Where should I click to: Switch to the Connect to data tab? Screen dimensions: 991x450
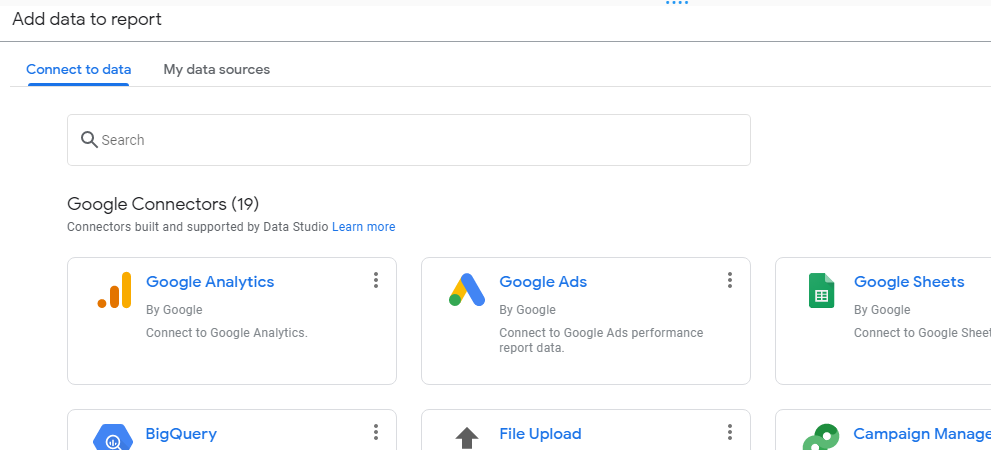point(78,70)
